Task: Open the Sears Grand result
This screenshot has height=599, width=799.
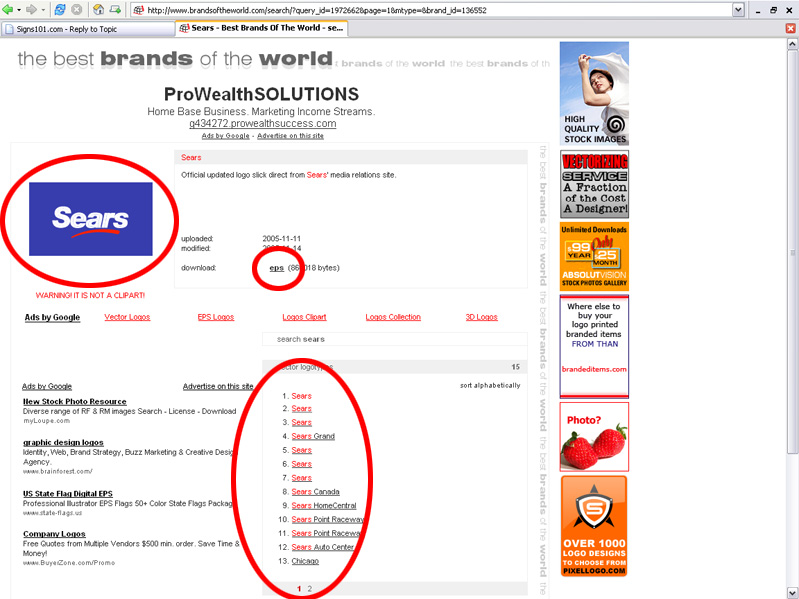Action: [x=313, y=436]
